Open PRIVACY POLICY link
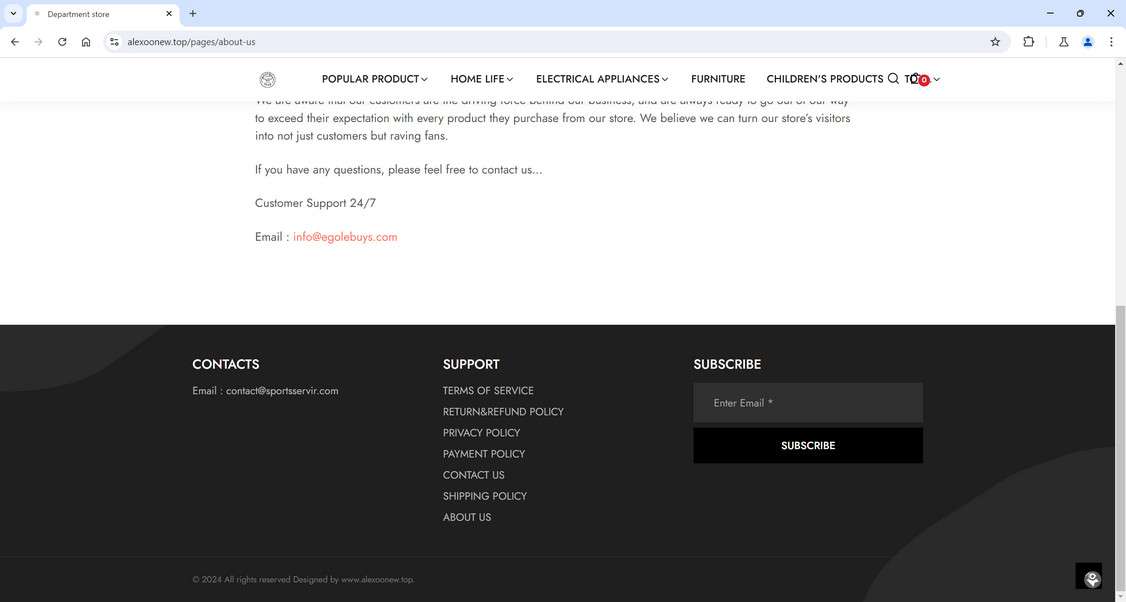 (481, 432)
